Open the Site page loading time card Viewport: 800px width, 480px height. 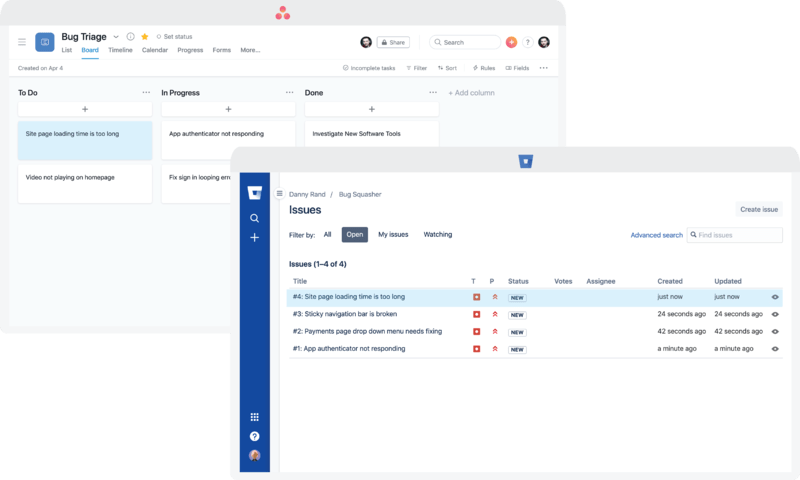tap(85, 141)
